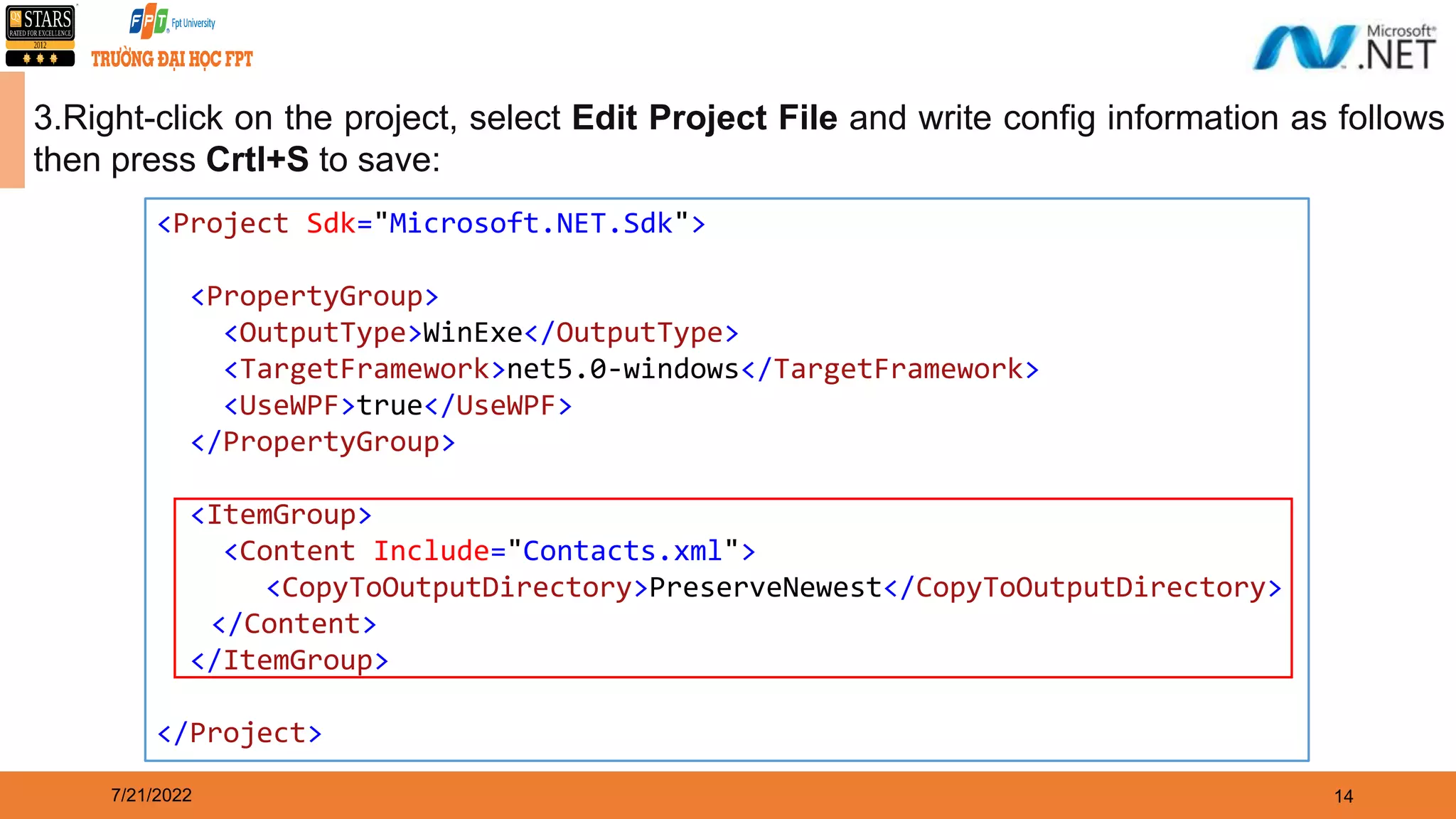Click the bold 'Crtl+S' text
Image resolution: width=1456 pixels, height=819 pixels.
(x=257, y=159)
